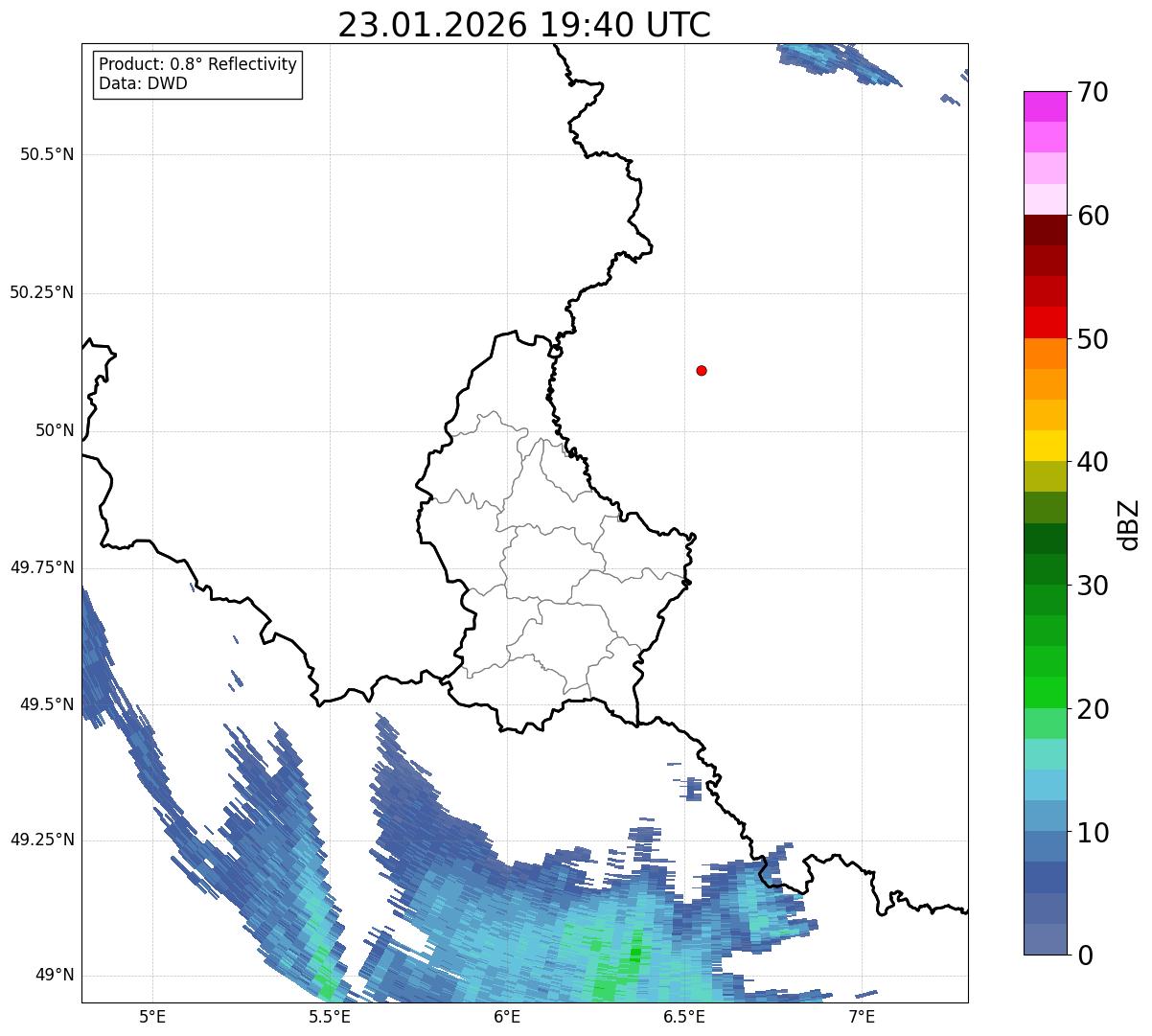This screenshot has height=1036, width=1152.
Task: Click the dBZ colorbar axis label
Action: [1129, 524]
